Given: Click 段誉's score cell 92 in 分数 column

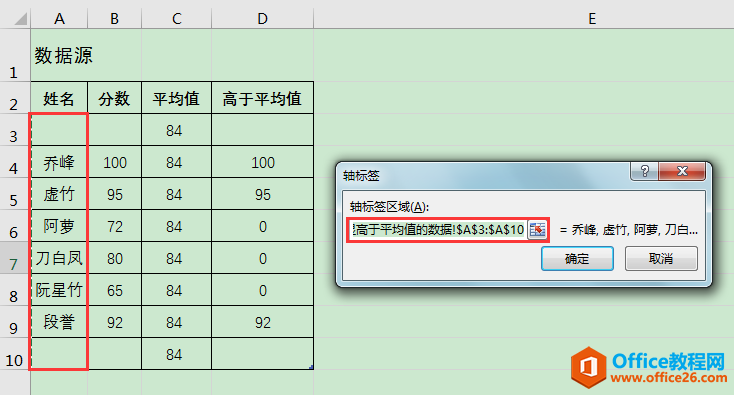Looking at the screenshot, I should pyautogui.click(x=114, y=322).
